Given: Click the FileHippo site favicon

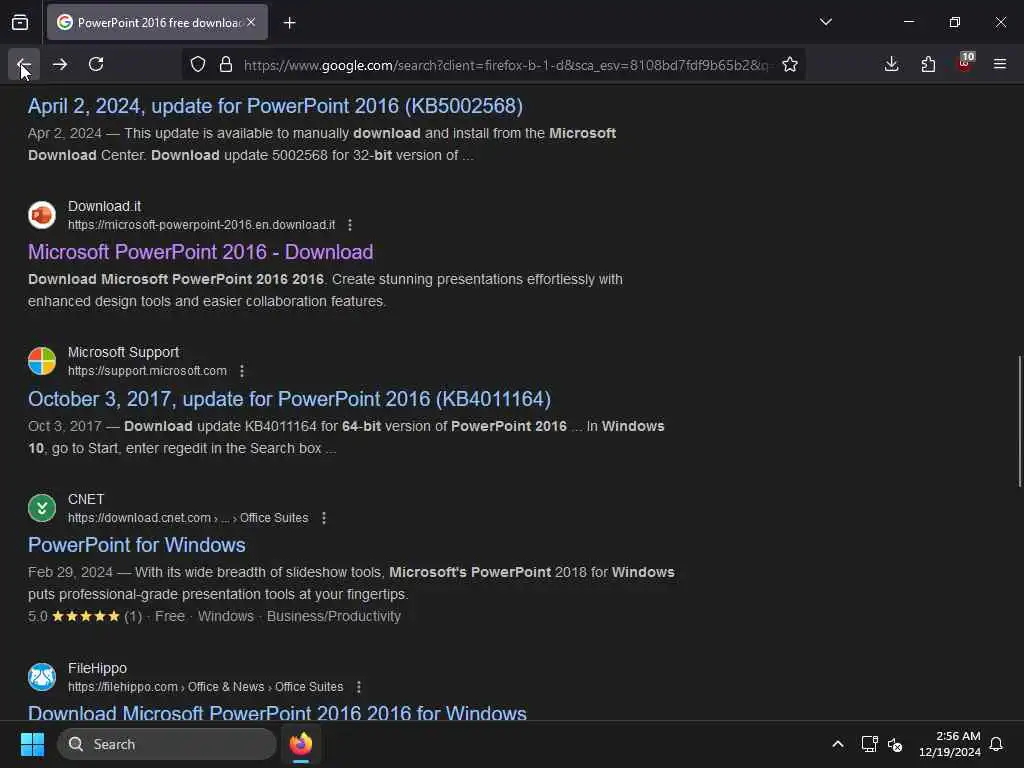Looking at the screenshot, I should click(x=42, y=677).
